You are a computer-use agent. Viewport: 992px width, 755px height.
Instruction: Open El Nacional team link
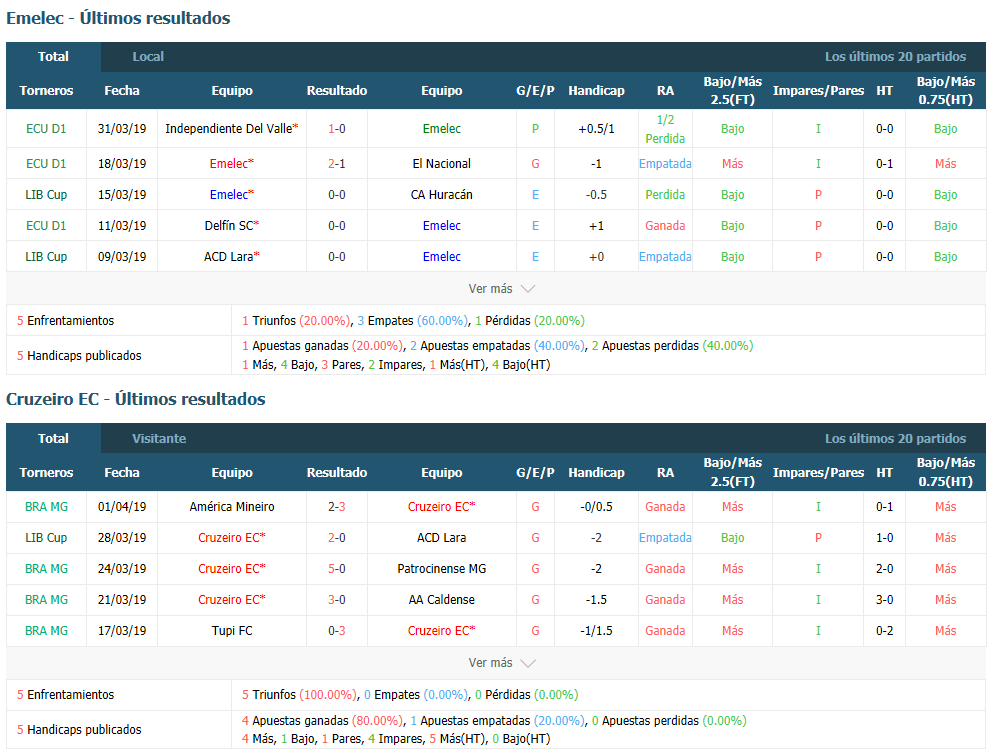(x=442, y=163)
